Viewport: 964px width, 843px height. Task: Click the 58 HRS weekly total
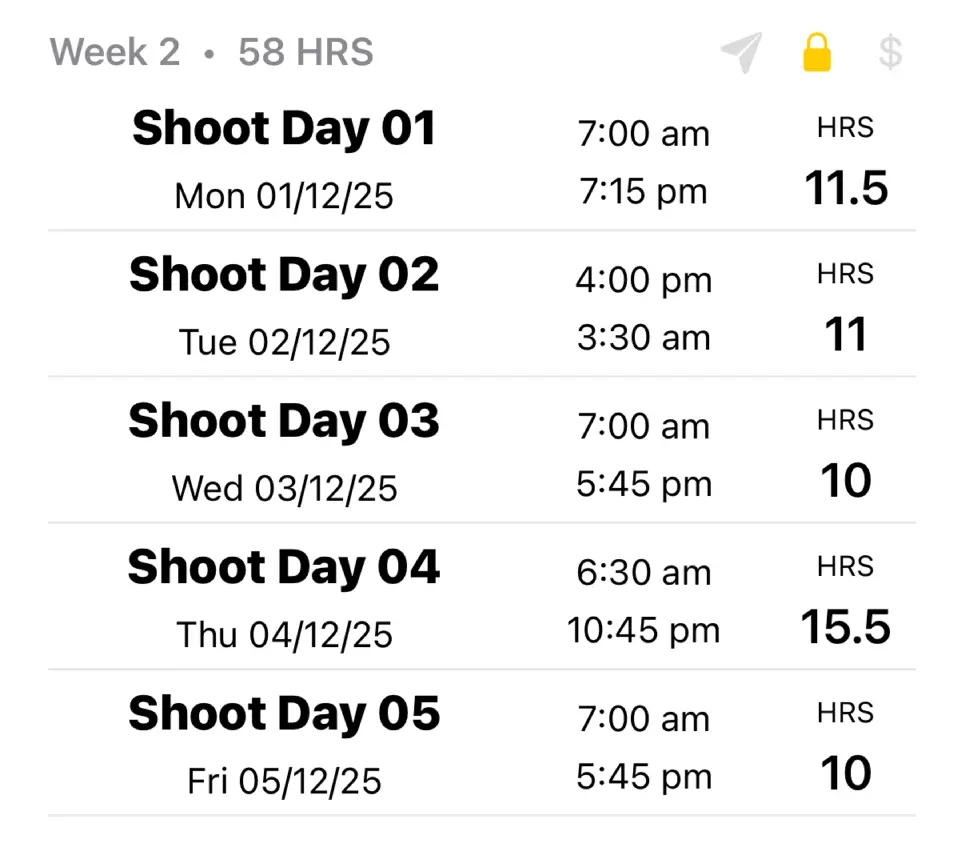coord(303,52)
